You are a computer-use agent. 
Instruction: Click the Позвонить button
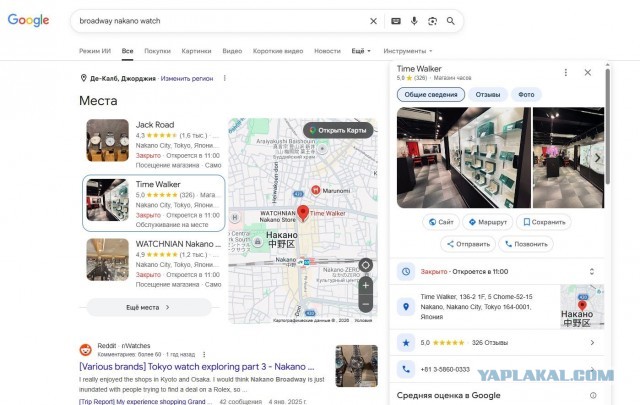click(526, 244)
